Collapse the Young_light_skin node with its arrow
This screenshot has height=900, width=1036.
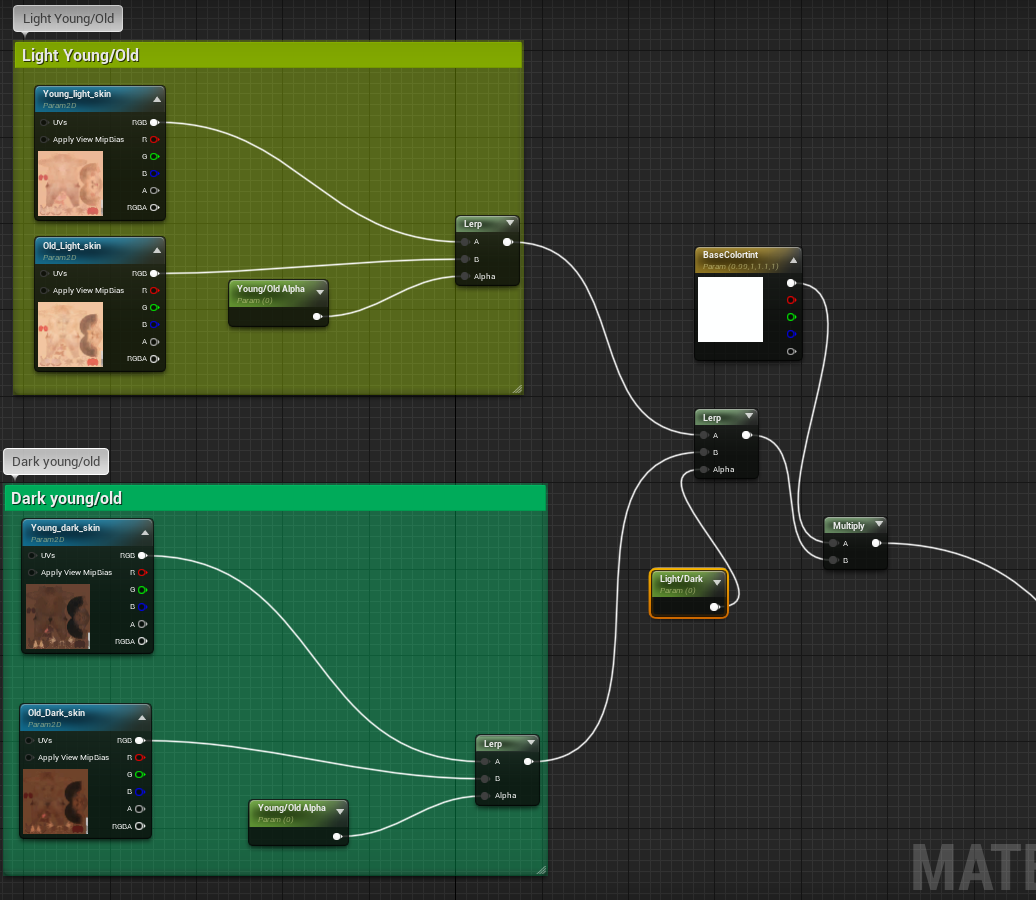[157, 98]
